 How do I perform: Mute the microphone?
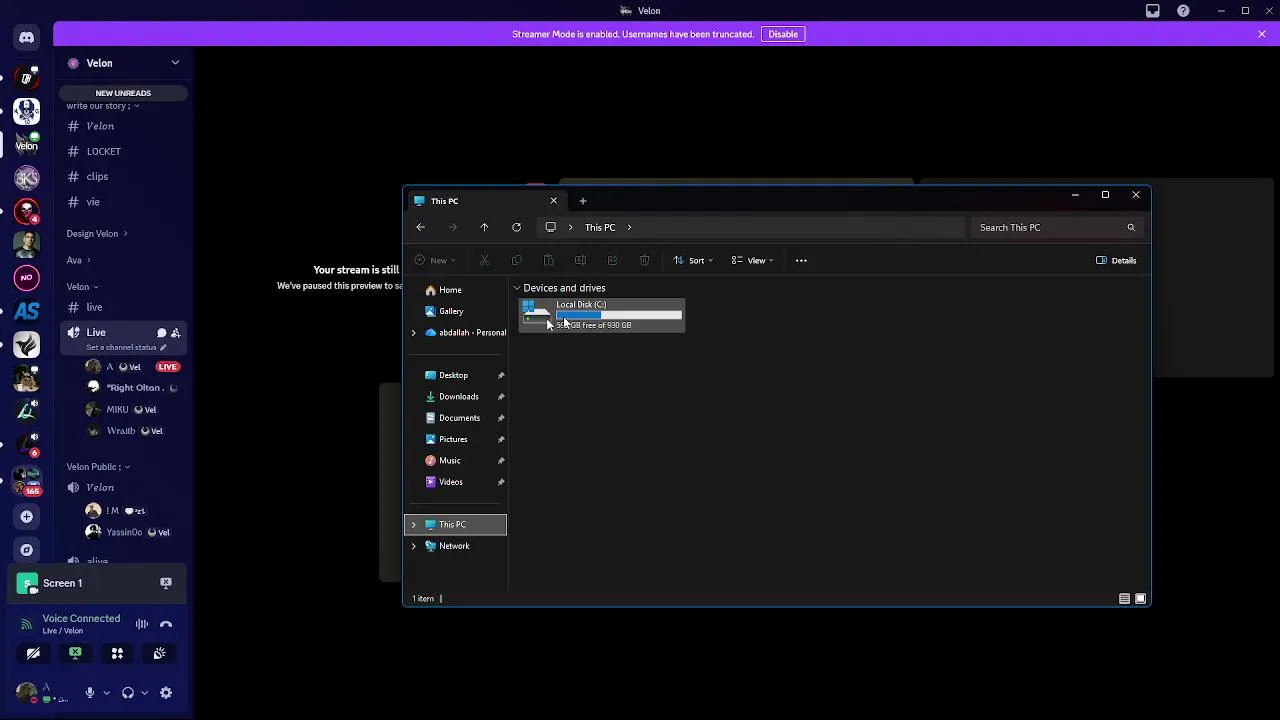coord(90,693)
